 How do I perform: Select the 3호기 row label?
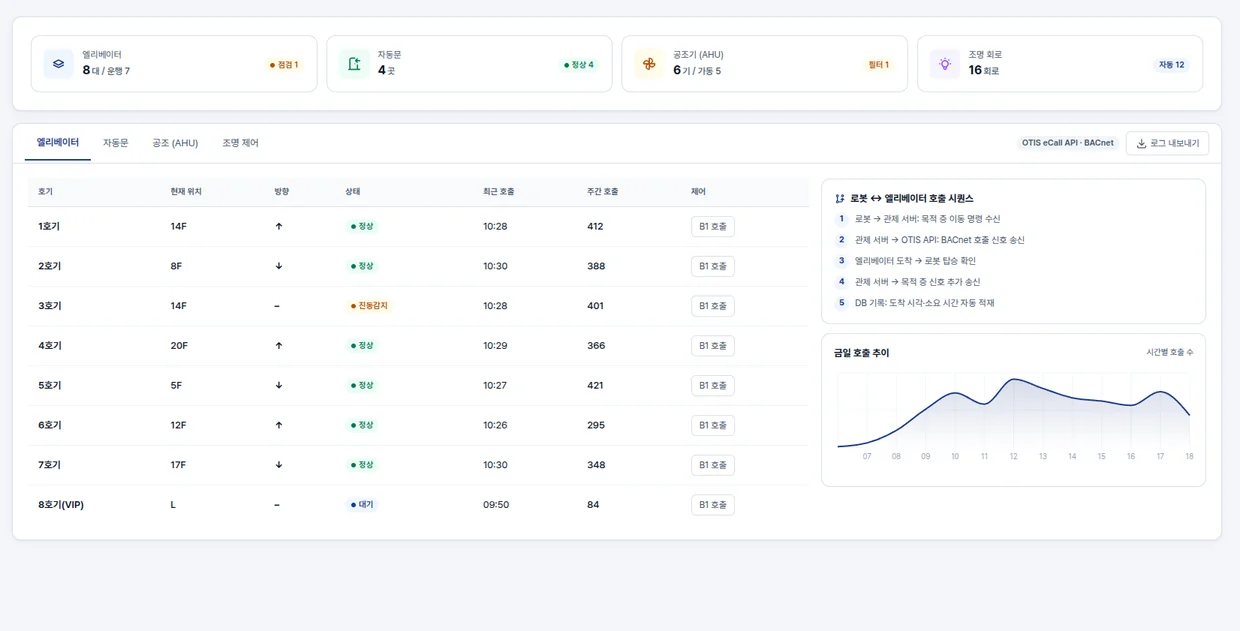49,306
